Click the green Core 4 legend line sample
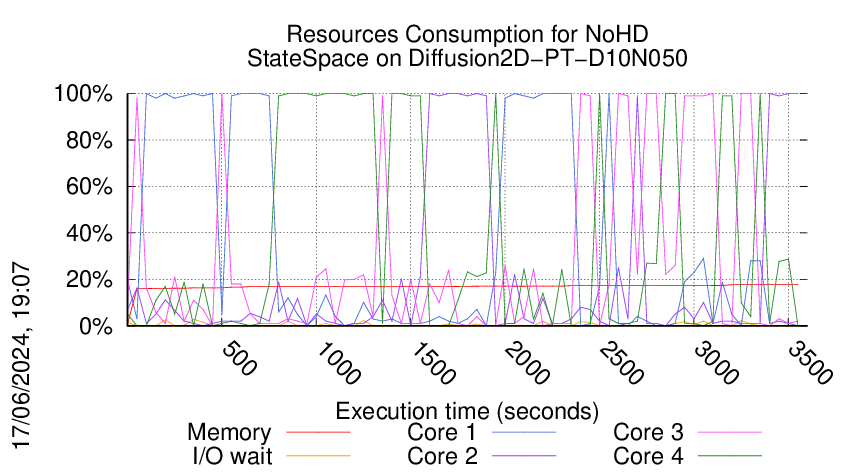This screenshot has width=850, height=475. pos(730,455)
